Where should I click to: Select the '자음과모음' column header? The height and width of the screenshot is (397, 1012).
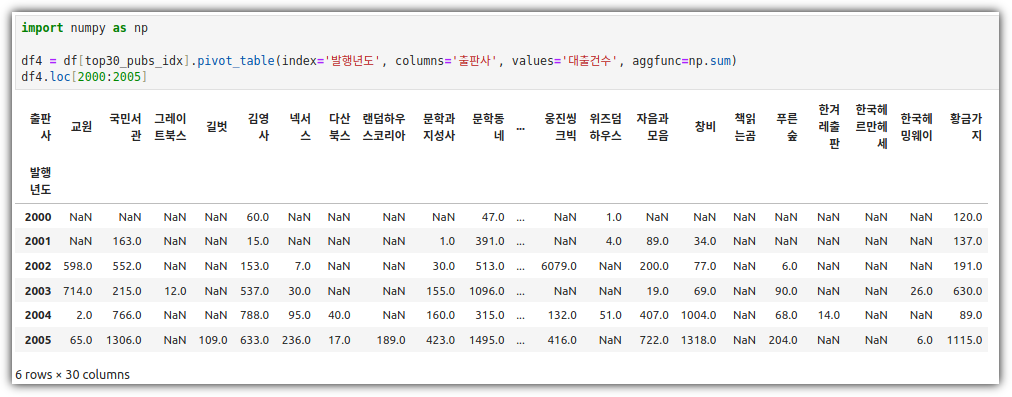tap(652, 127)
